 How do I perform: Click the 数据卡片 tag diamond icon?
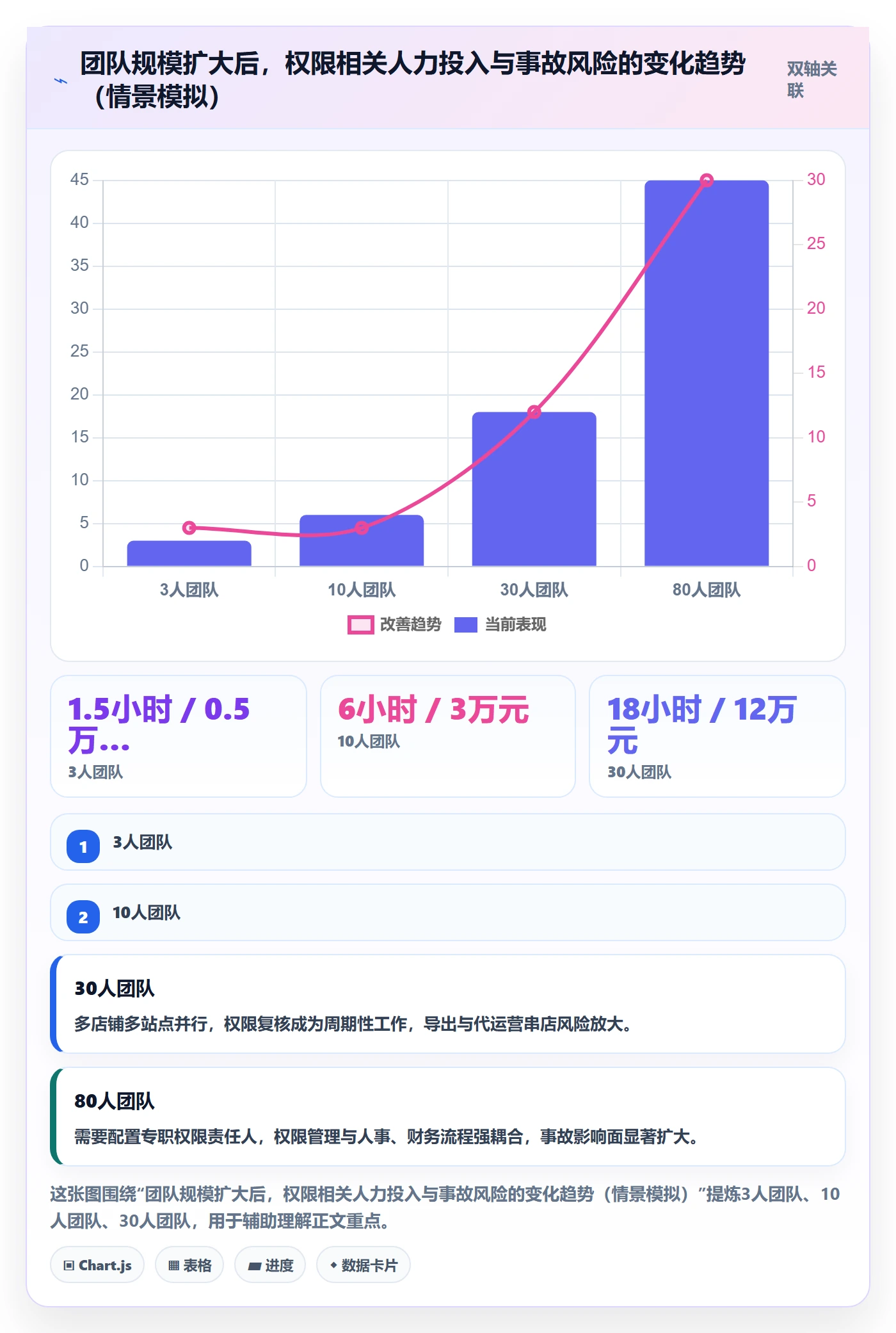coord(333,1265)
